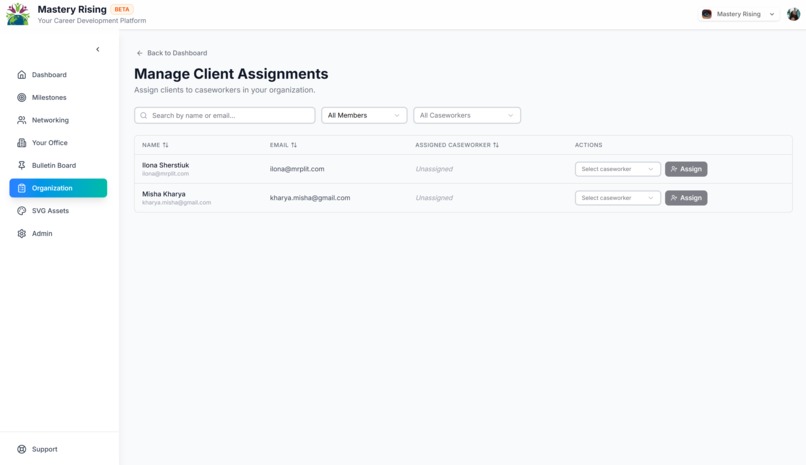Open the All Caseworkers filter dropdown
806x465 pixels.
tap(467, 115)
